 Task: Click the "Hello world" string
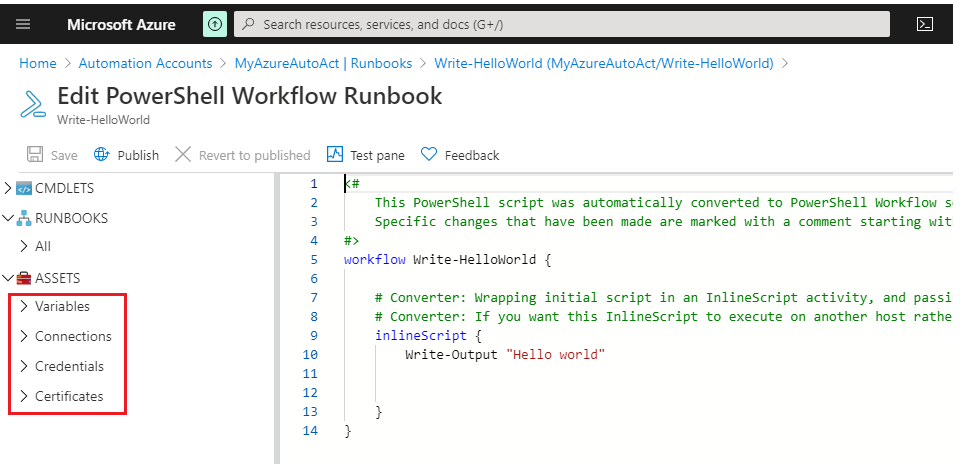(x=555, y=355)
